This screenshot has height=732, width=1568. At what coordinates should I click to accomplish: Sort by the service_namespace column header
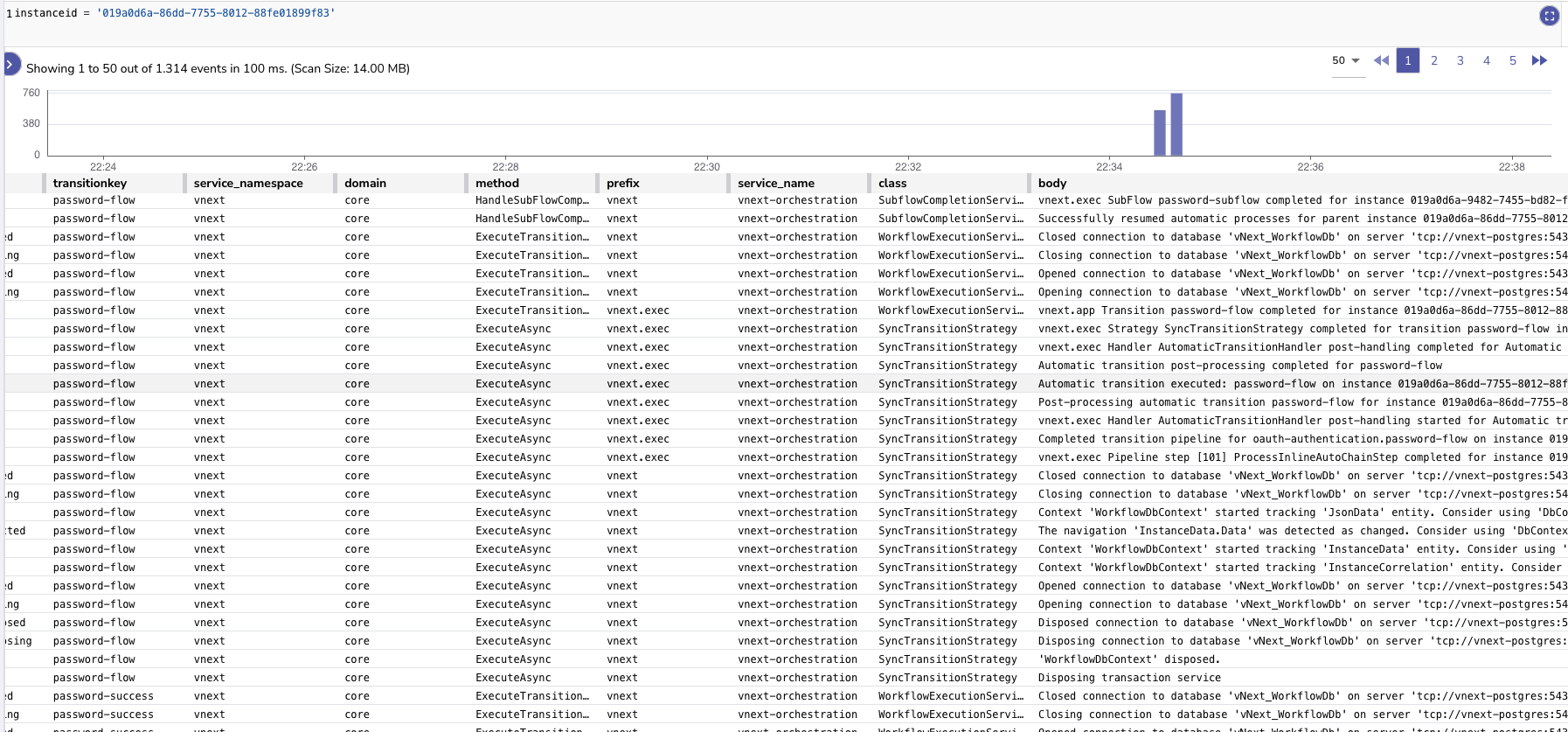[248, 183]
